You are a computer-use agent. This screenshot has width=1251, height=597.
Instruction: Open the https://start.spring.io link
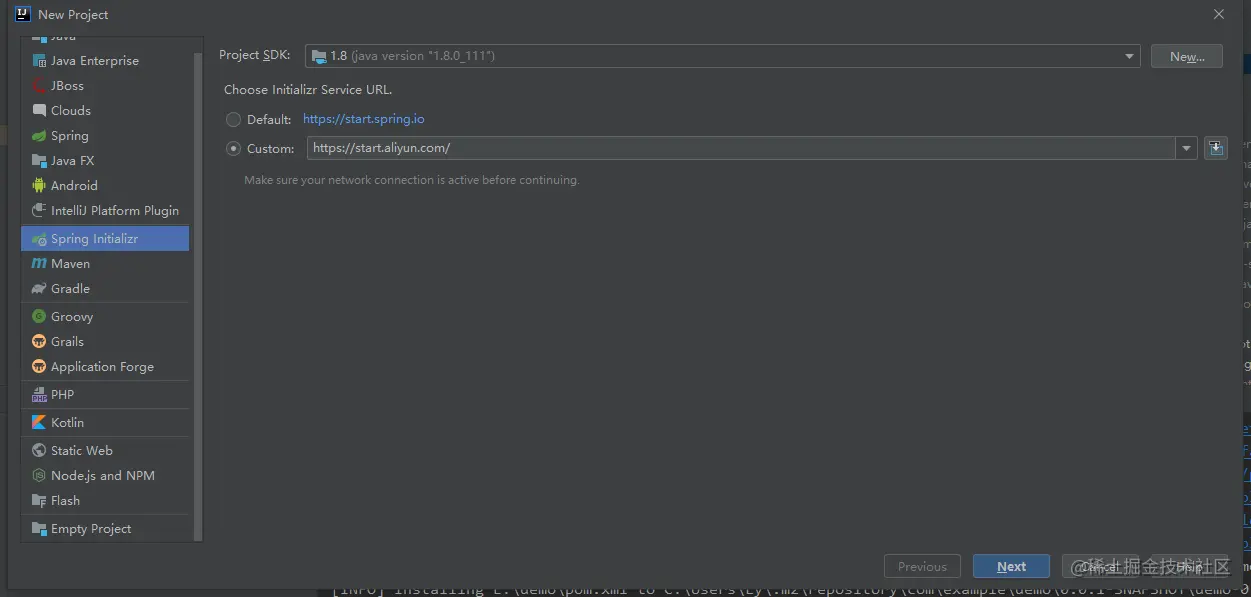(x=364, y=119)
